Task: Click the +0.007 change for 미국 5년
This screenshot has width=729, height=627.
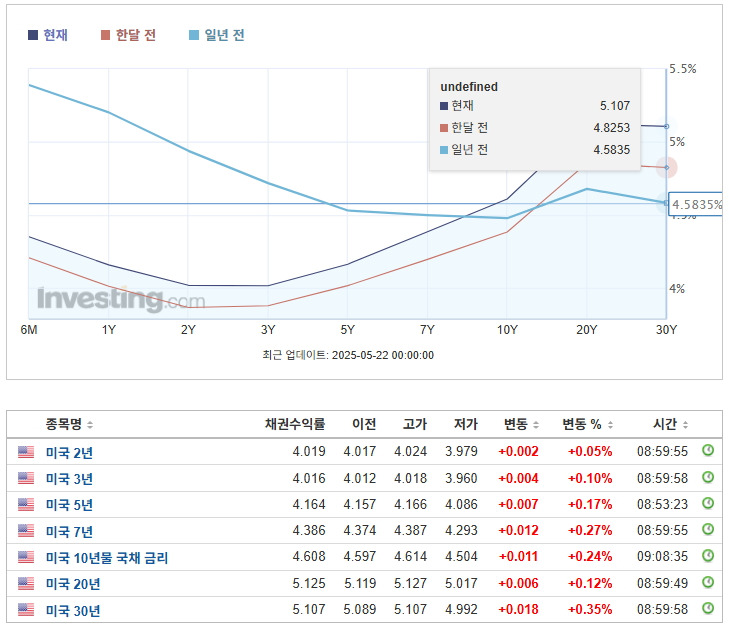Action: pos(518,504)
